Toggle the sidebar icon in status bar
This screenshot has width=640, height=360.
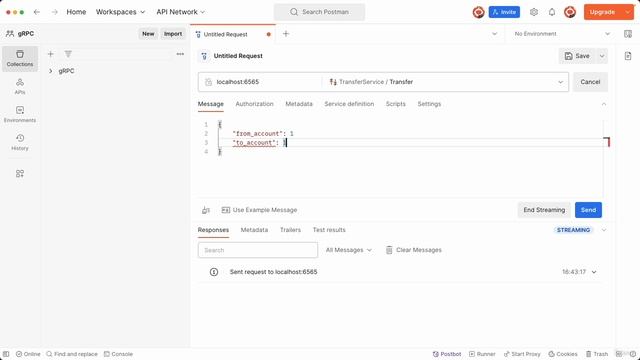(x=6, y=354)
